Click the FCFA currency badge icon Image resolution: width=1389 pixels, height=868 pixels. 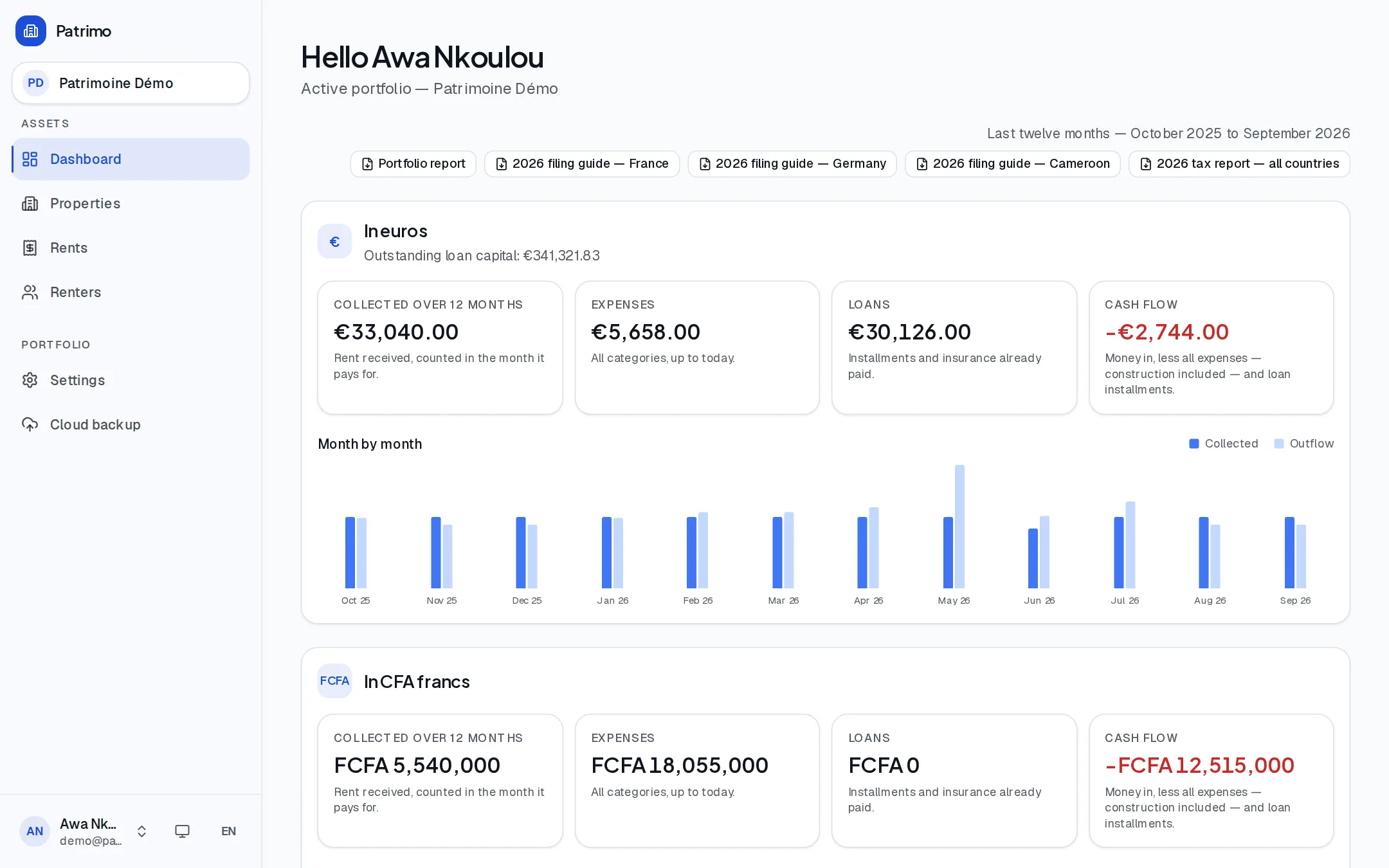(334, 681)
